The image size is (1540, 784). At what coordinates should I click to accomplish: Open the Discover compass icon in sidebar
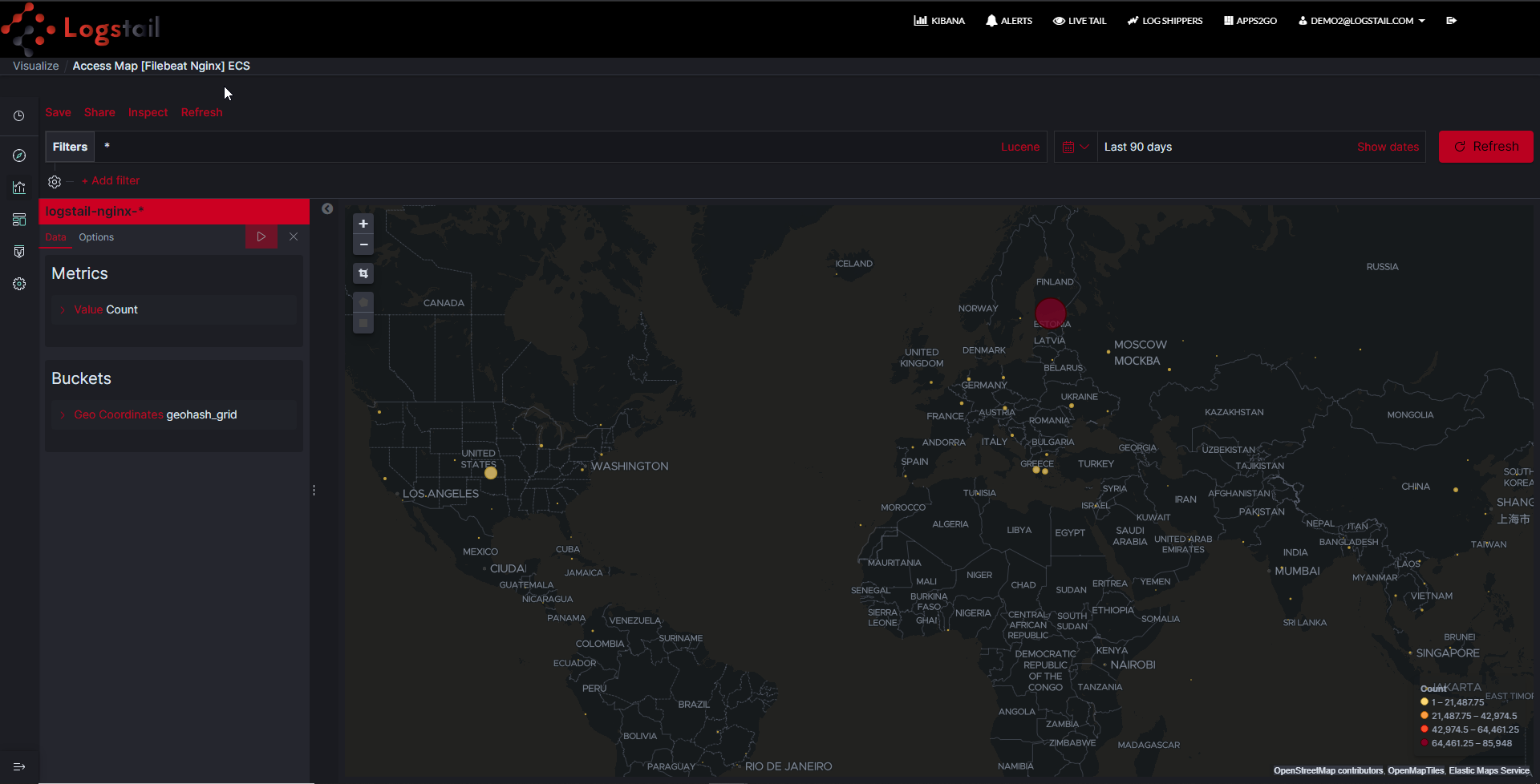click(x=19, y=156)
